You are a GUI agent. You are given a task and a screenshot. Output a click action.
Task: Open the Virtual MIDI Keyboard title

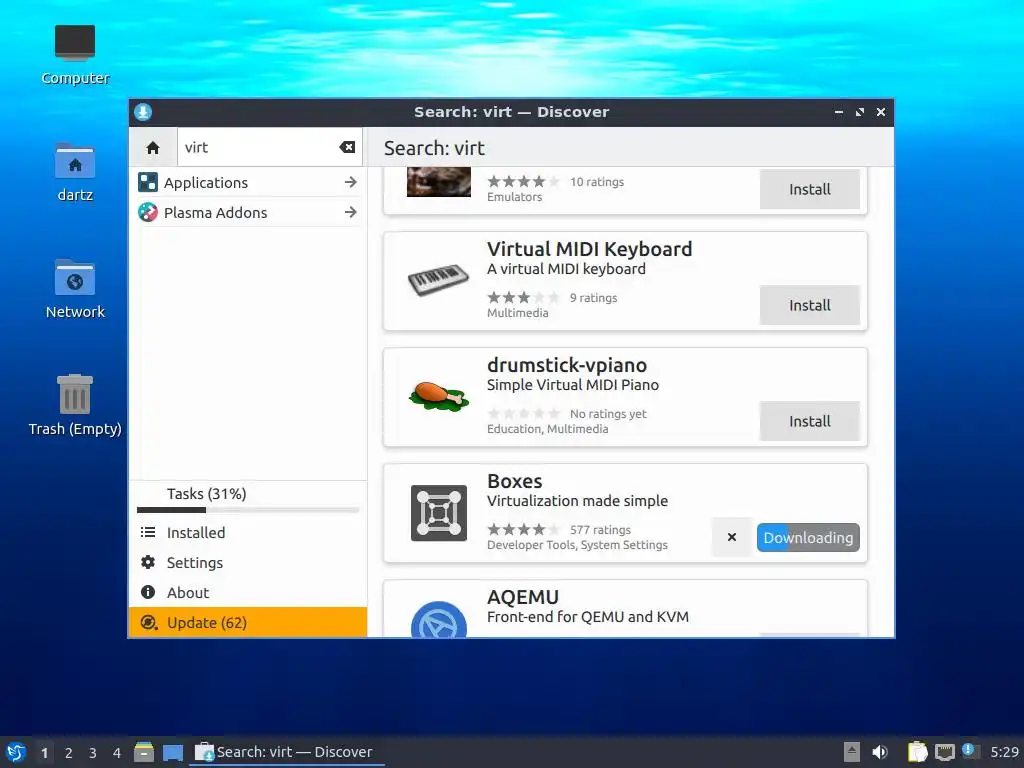click(589, 249)
